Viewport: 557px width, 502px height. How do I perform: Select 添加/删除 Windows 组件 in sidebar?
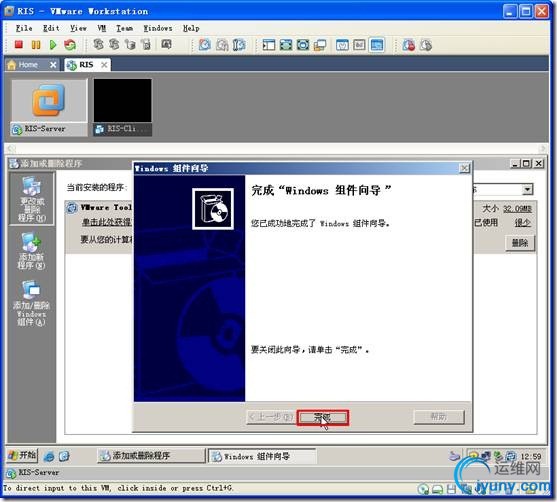point(32,303)
